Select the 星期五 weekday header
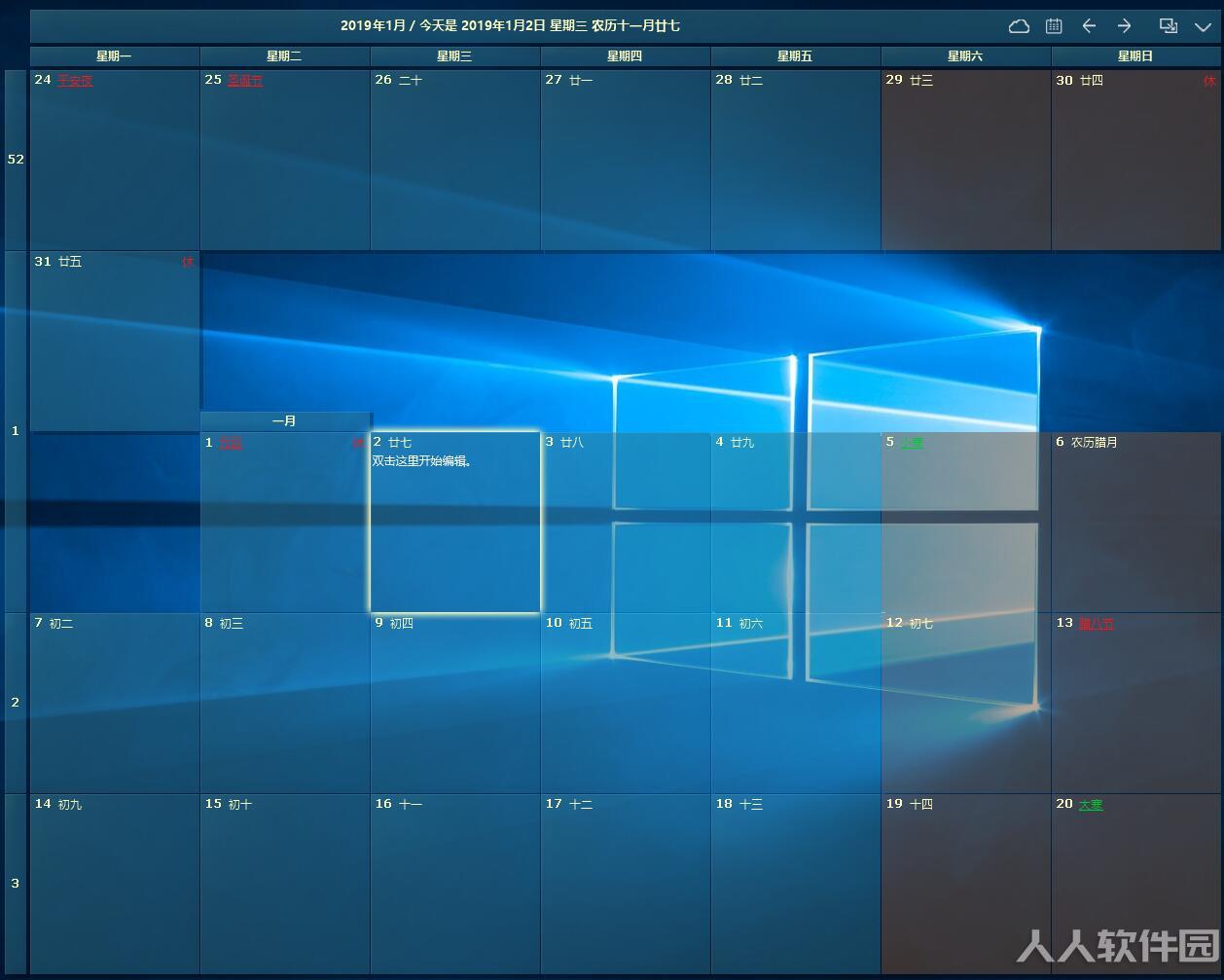Viewport: 1224px width, 980px height. [x=796, y=56]
